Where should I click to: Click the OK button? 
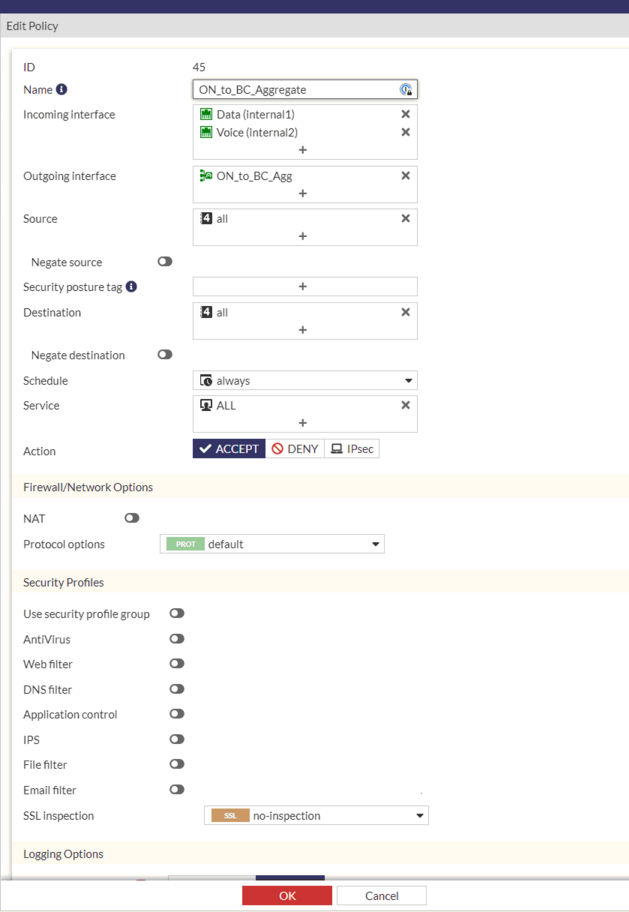(287, 895)
